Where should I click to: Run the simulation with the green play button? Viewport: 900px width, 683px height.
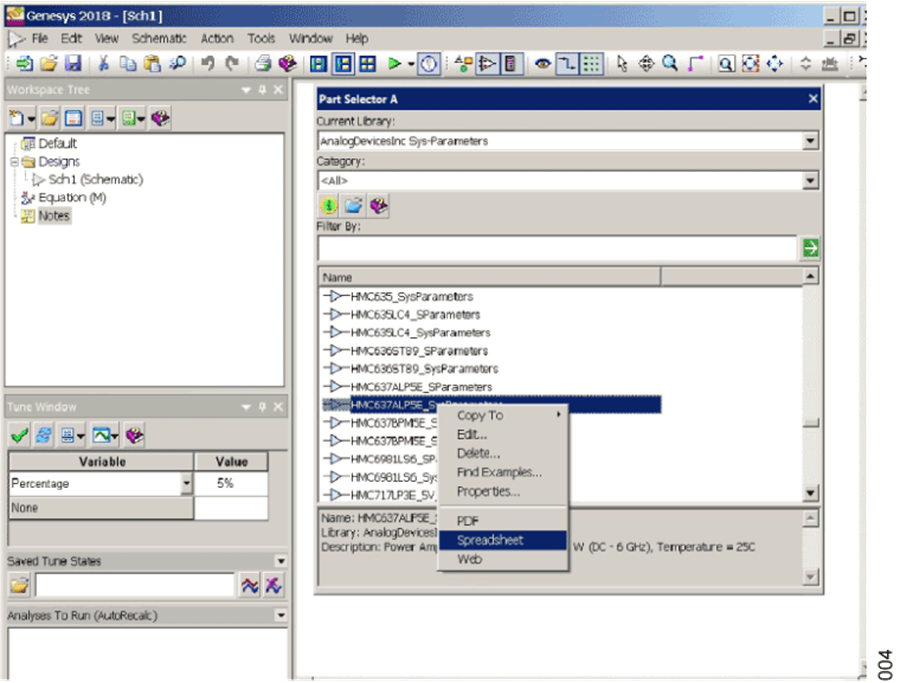pos(394,63)
